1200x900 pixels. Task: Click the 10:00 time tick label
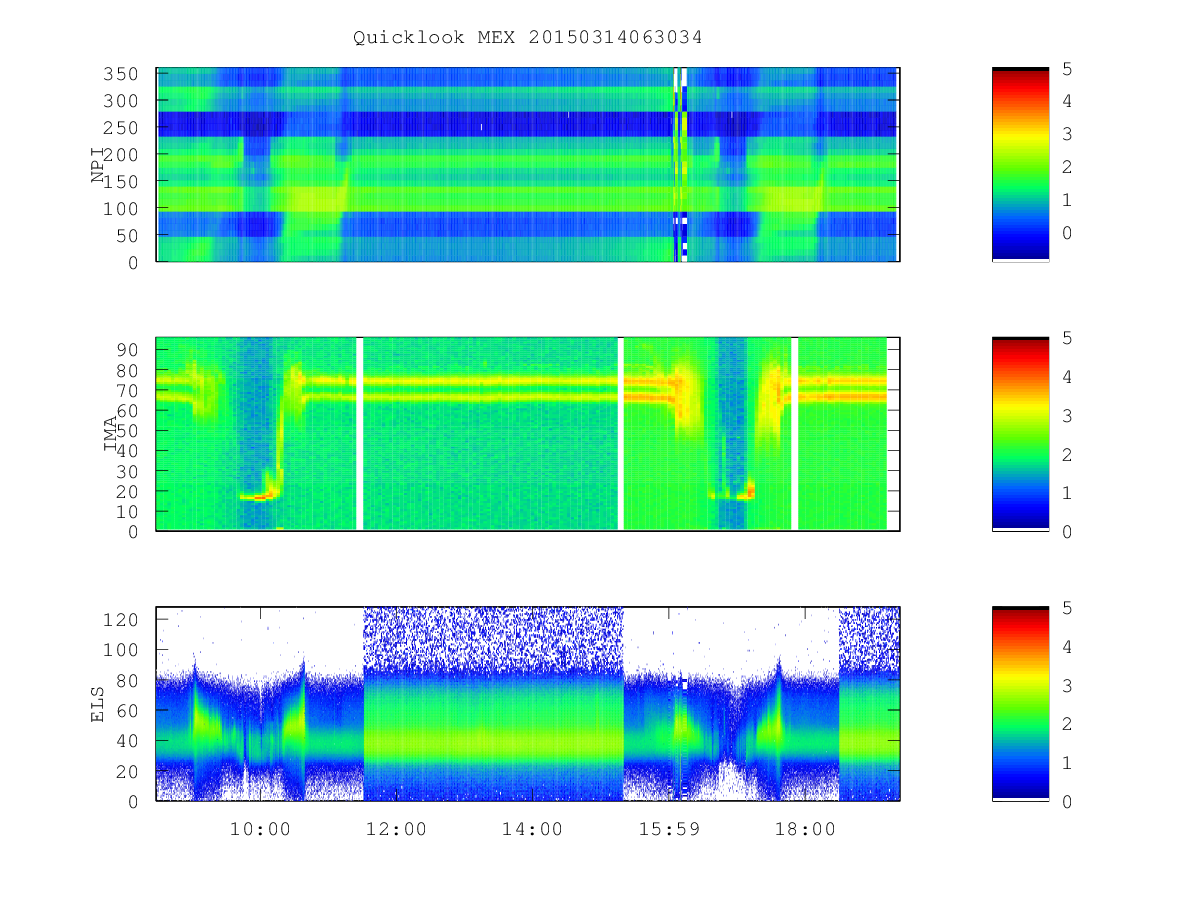point(260,829)
